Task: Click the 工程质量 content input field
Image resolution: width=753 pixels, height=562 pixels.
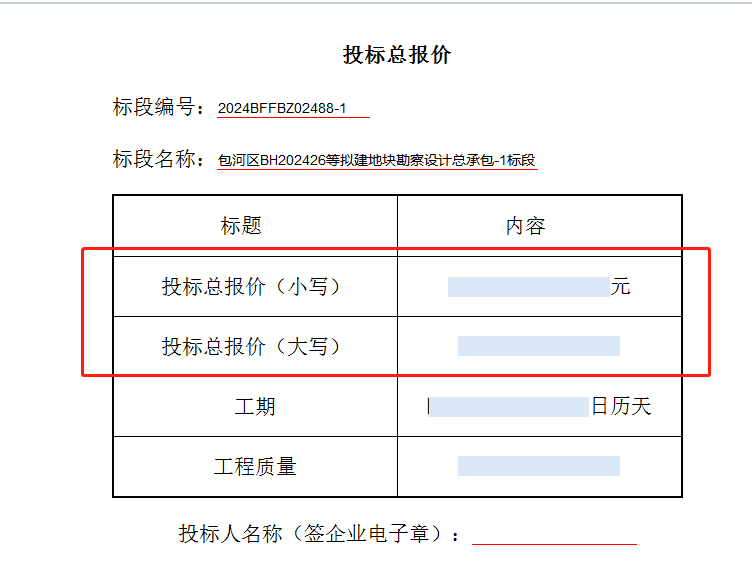Action: click(538, 466)
